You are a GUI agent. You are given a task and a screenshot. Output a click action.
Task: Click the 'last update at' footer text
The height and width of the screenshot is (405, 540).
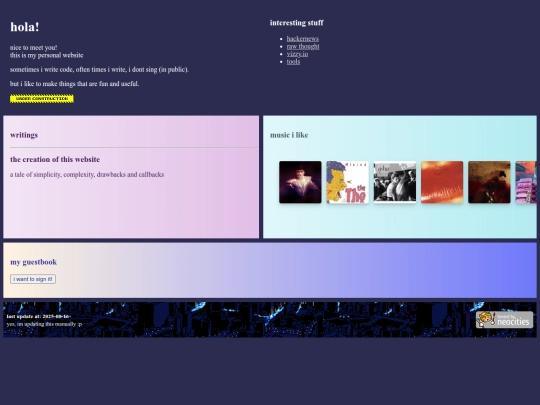[39, 316]
